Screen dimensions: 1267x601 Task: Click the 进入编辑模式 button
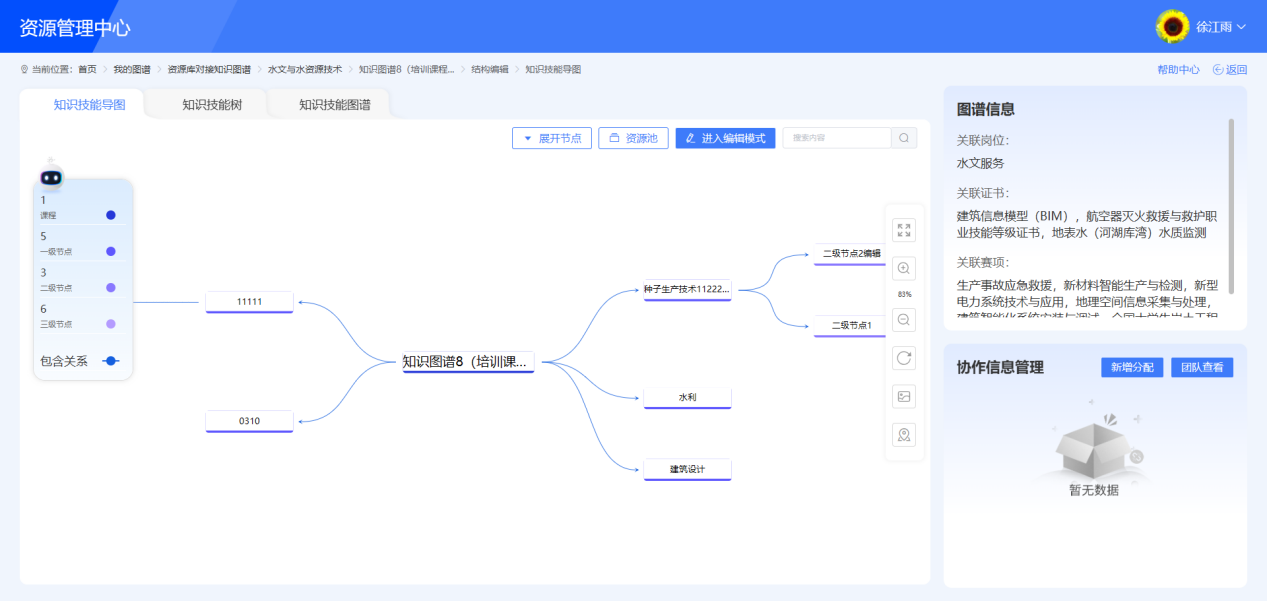(x=724, y=137)
